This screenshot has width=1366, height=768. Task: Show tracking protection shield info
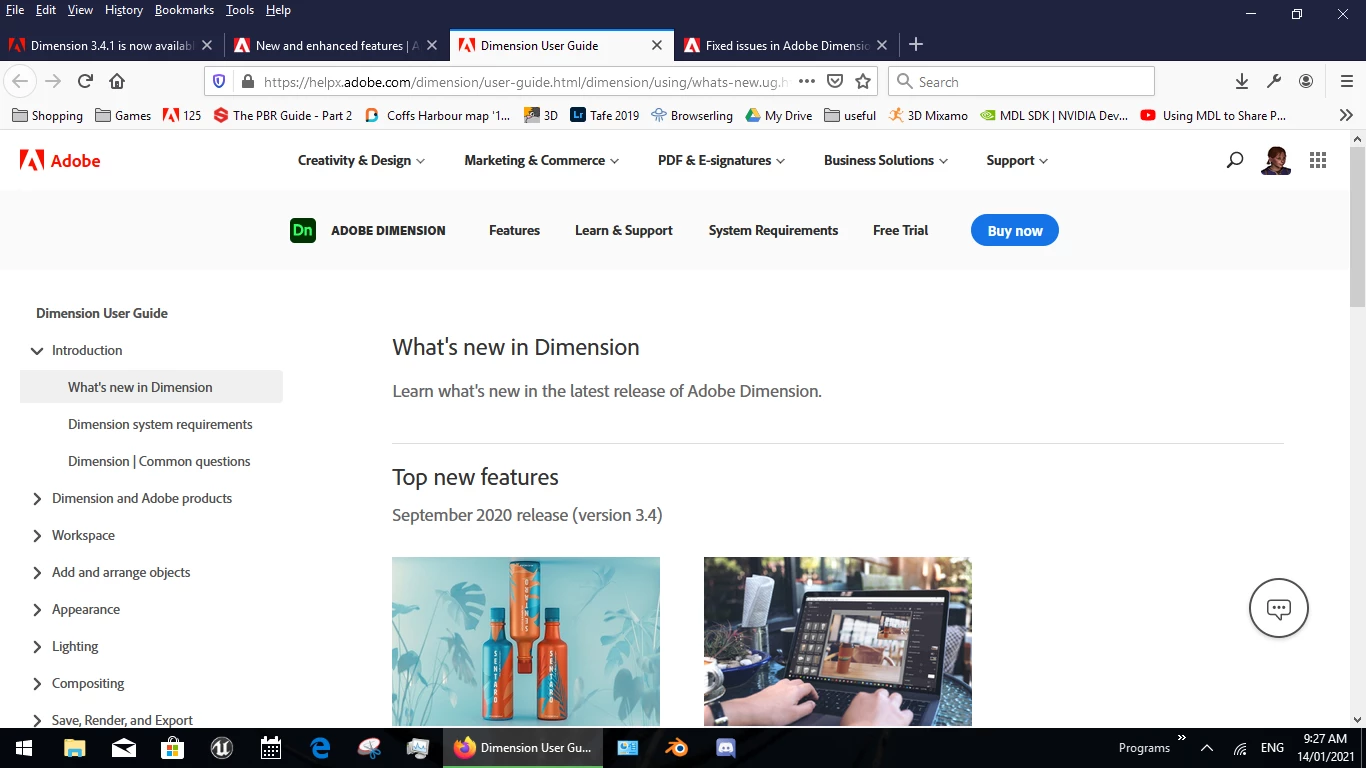[219, 81]
